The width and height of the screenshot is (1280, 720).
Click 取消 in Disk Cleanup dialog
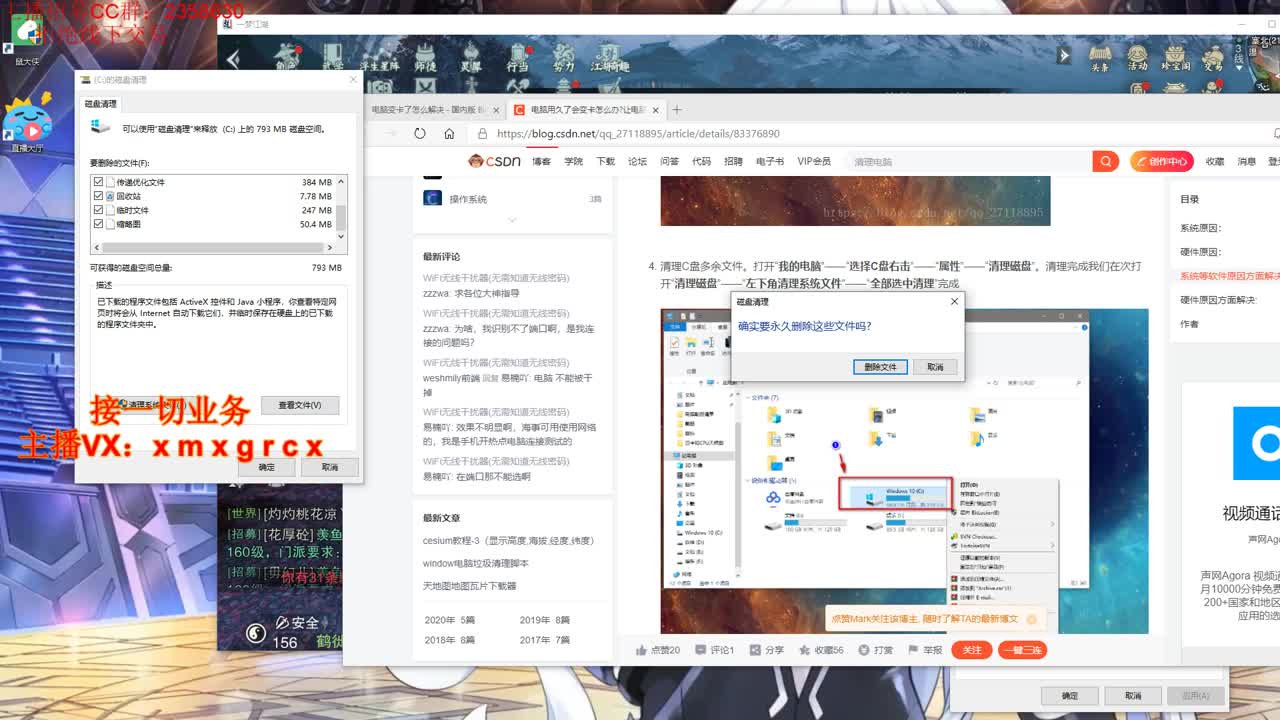(x=329, y=467)
